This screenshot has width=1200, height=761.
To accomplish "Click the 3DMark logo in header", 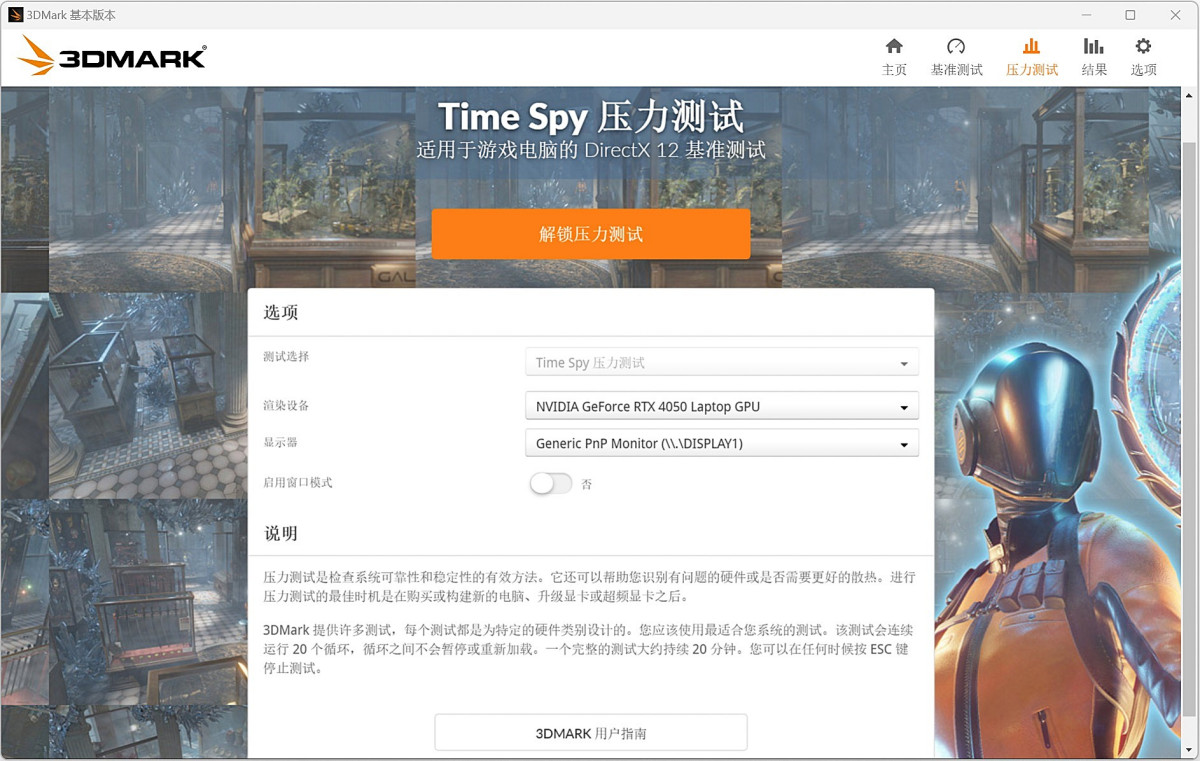I will [x=112, y=57].
